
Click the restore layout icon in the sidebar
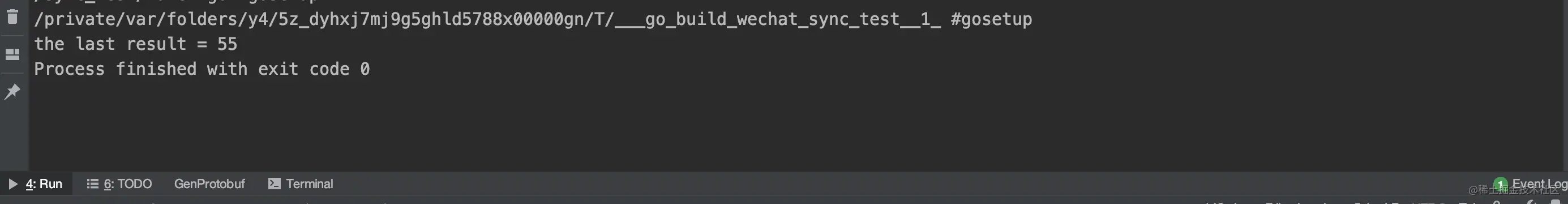12,54
